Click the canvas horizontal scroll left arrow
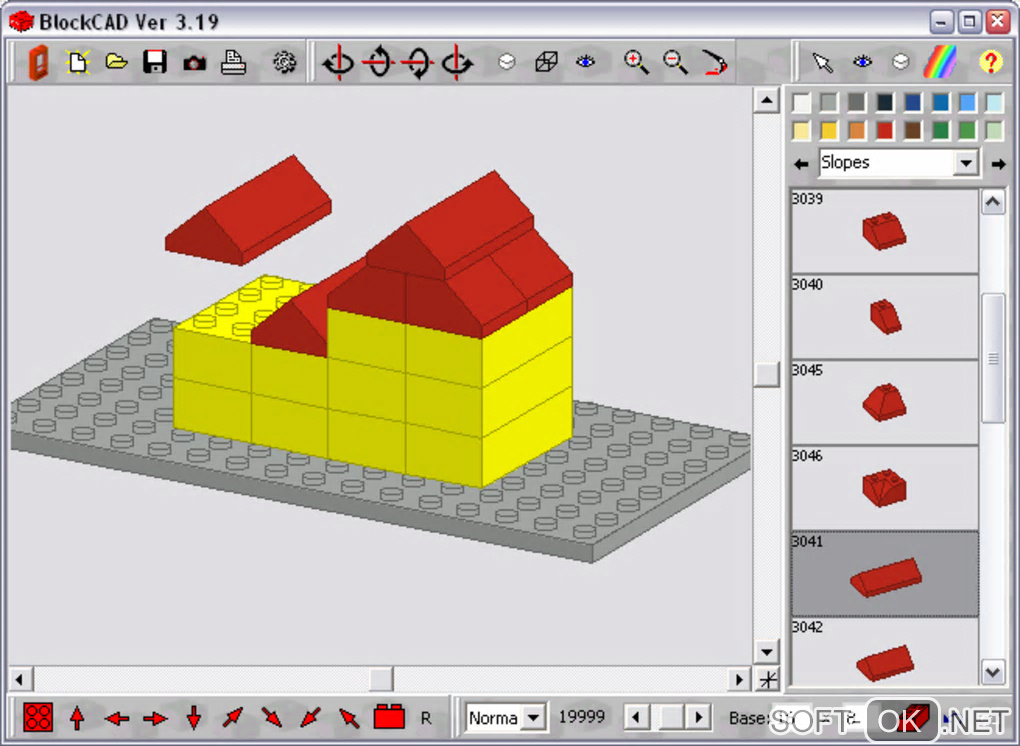The image size is (1020, 746). point(20,680)
